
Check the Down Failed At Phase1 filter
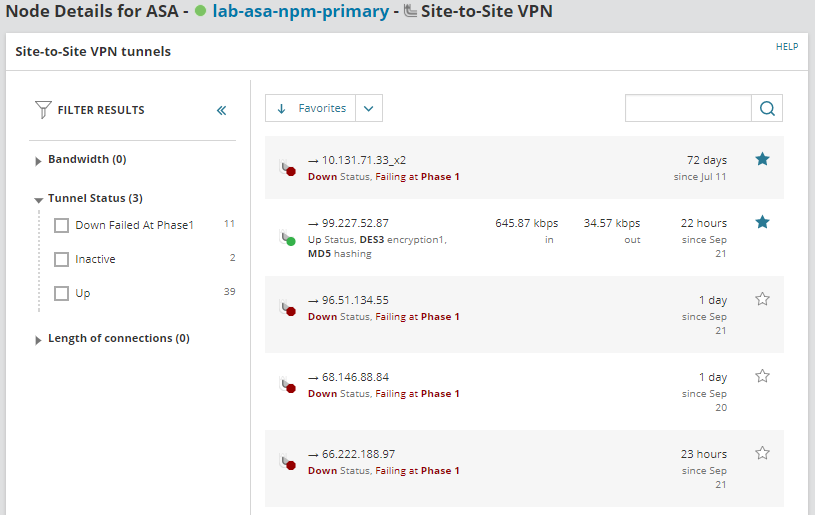(x=61, y=225)
